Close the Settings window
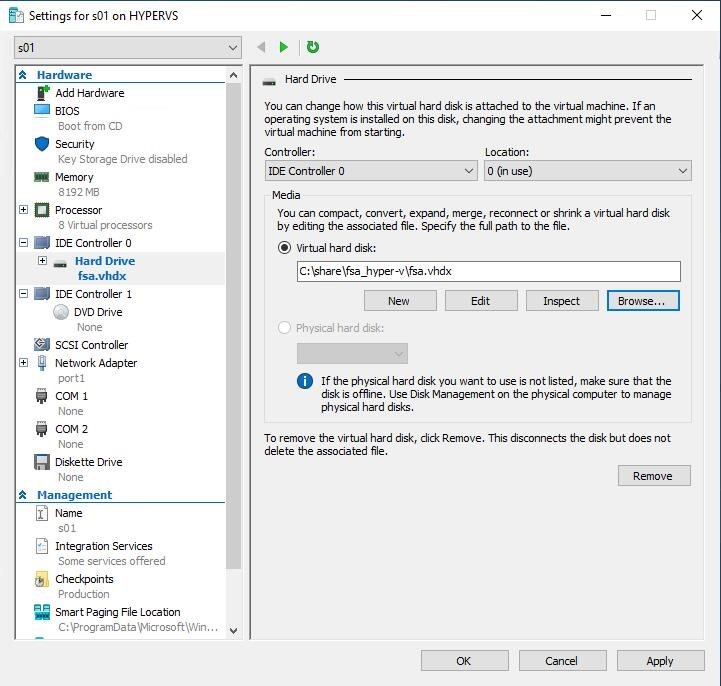Image resolution: width=721 pixels, height=686 pixels. pyautogui.click(x=697, y=15)
